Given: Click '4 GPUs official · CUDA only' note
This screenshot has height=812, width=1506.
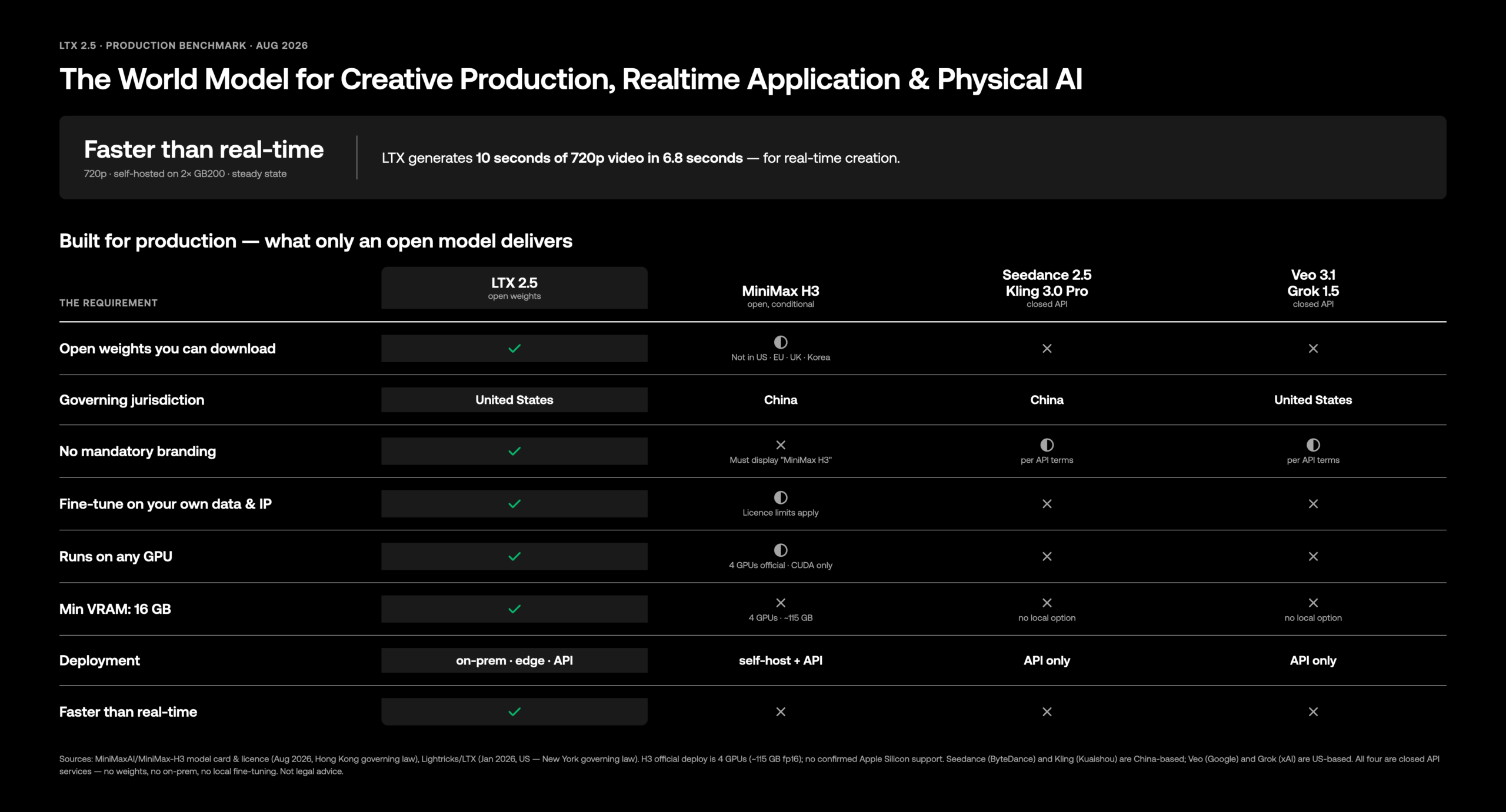Looking at the screenshot, I should tap(781, 565).
